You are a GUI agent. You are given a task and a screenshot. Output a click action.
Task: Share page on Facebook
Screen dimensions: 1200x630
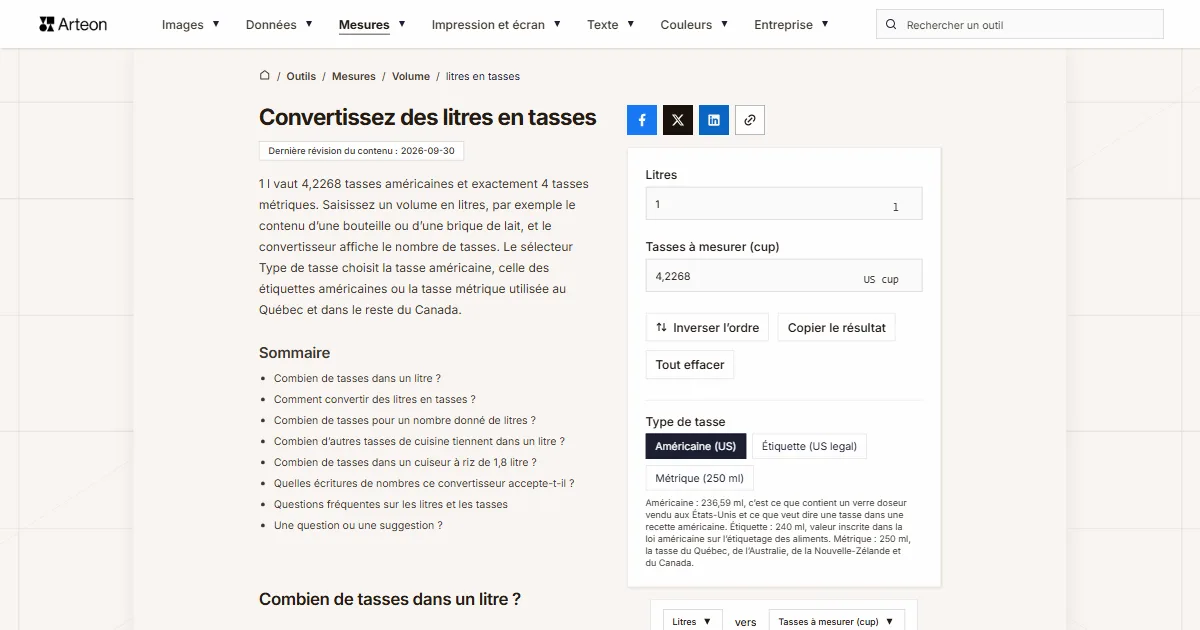pyautogui.click(x=642, y=120)
